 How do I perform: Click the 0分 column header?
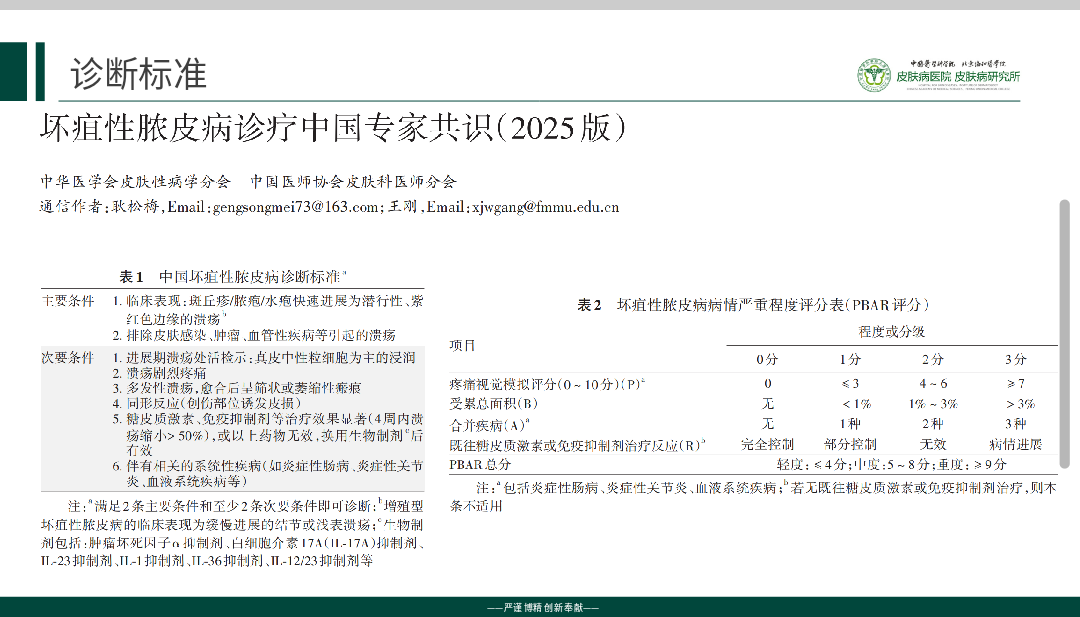(767, 359)
